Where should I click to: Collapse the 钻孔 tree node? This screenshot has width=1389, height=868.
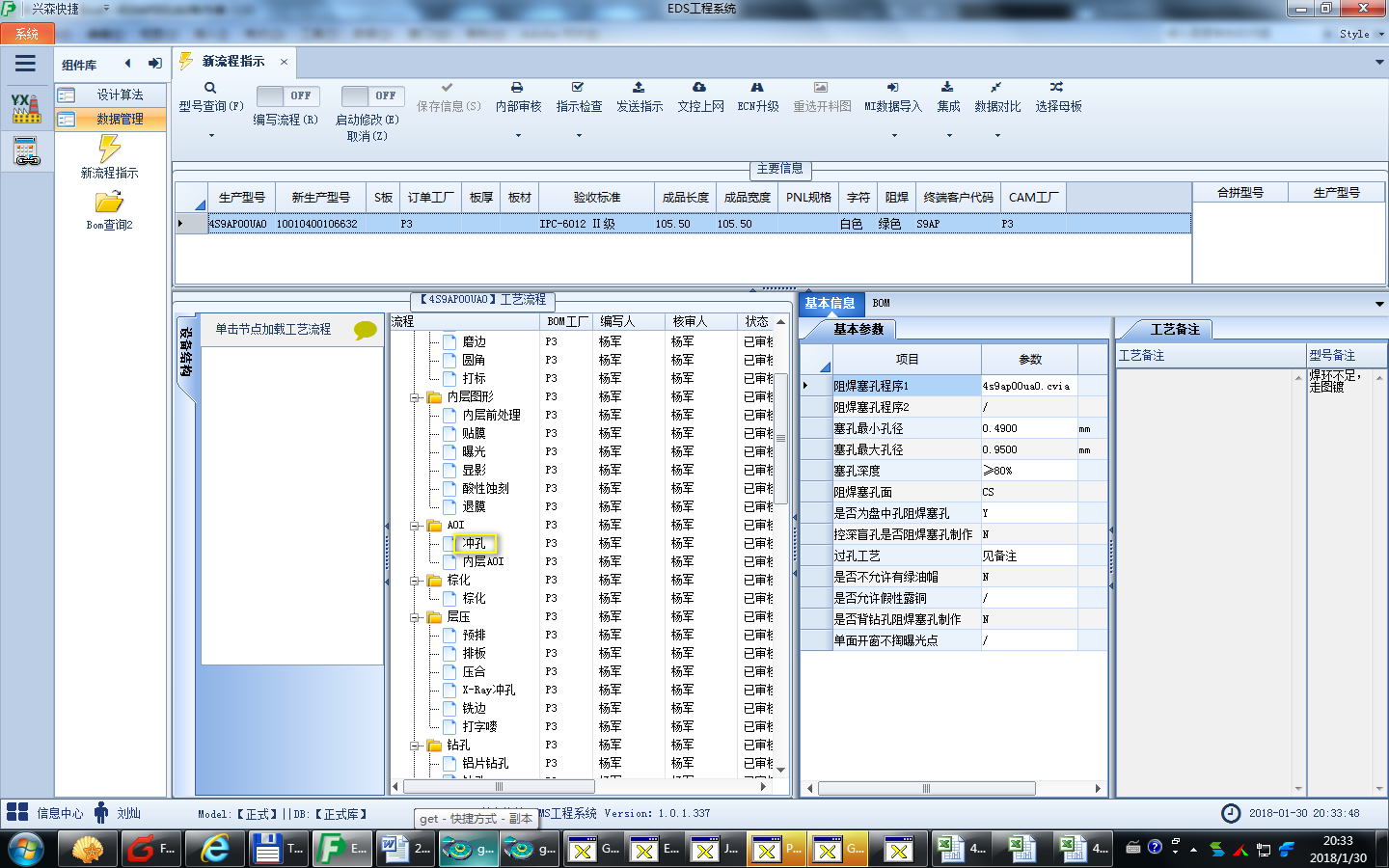tap(414, 746)
